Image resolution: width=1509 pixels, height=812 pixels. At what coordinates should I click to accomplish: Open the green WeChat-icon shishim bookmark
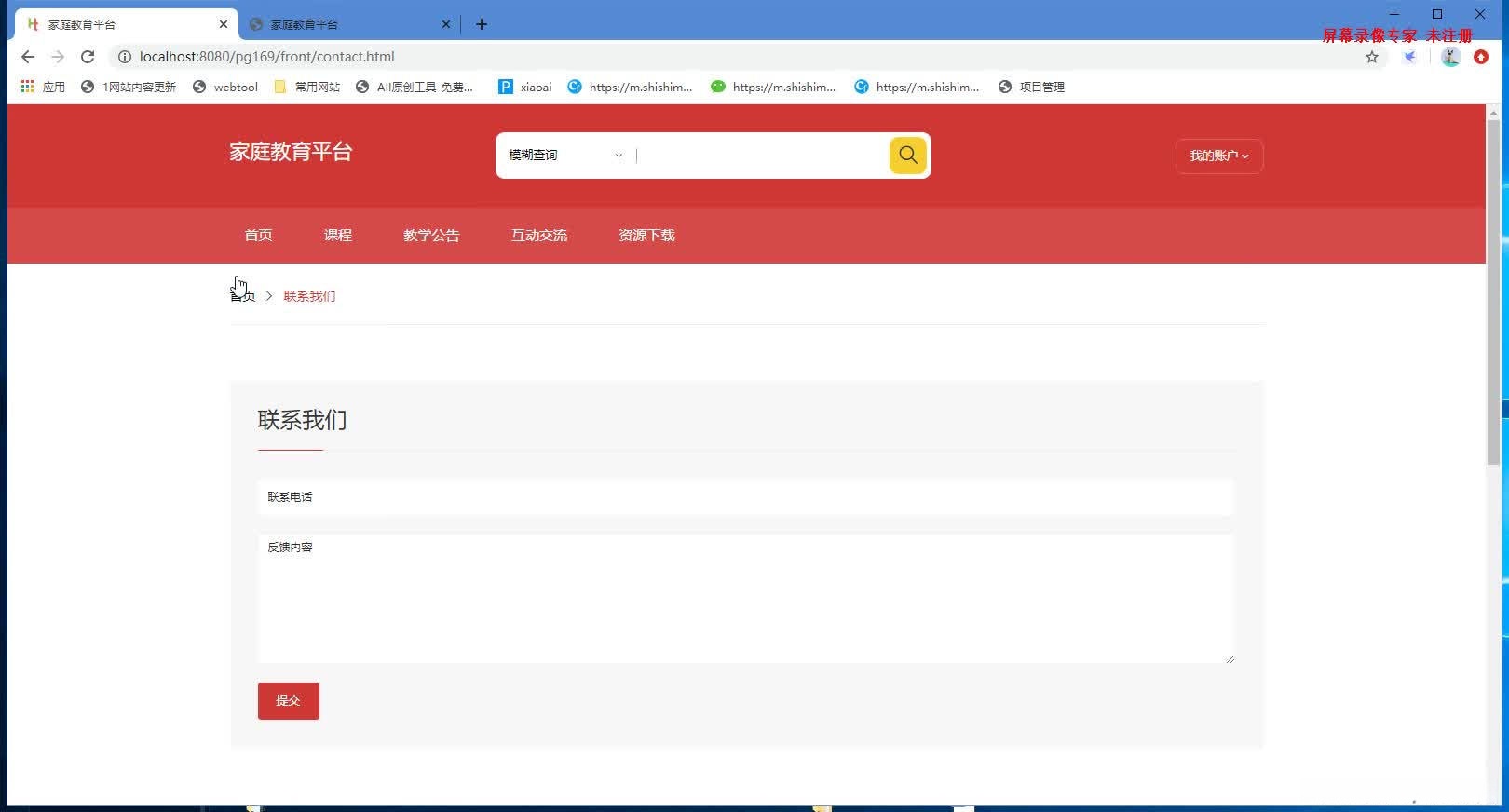point(773,87)
